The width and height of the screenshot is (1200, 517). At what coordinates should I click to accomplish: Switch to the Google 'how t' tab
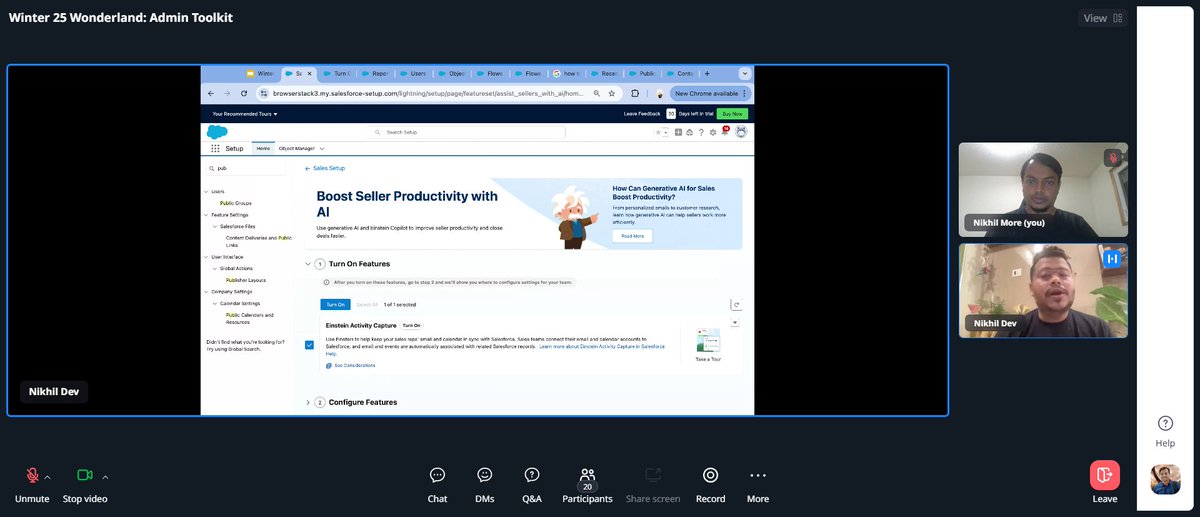[x=567, y=73]
